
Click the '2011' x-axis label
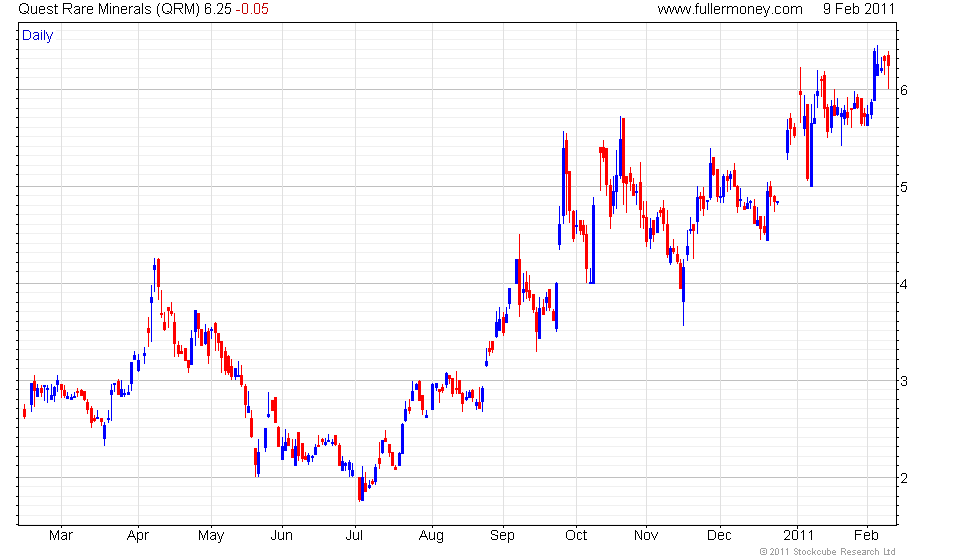(799, 536)
